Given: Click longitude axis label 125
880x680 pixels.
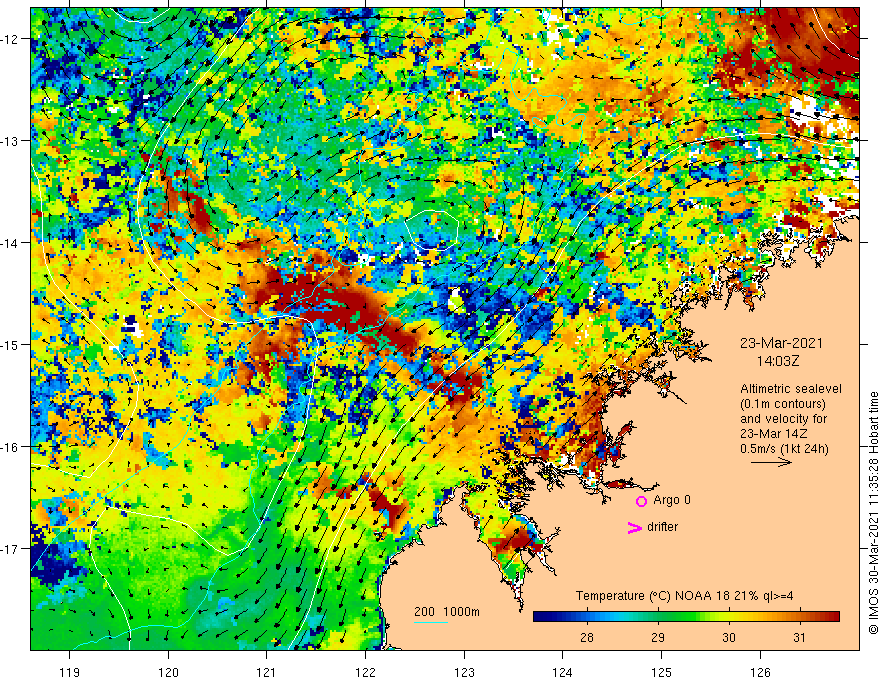Looking at the screenshot, I should [662, 672].
